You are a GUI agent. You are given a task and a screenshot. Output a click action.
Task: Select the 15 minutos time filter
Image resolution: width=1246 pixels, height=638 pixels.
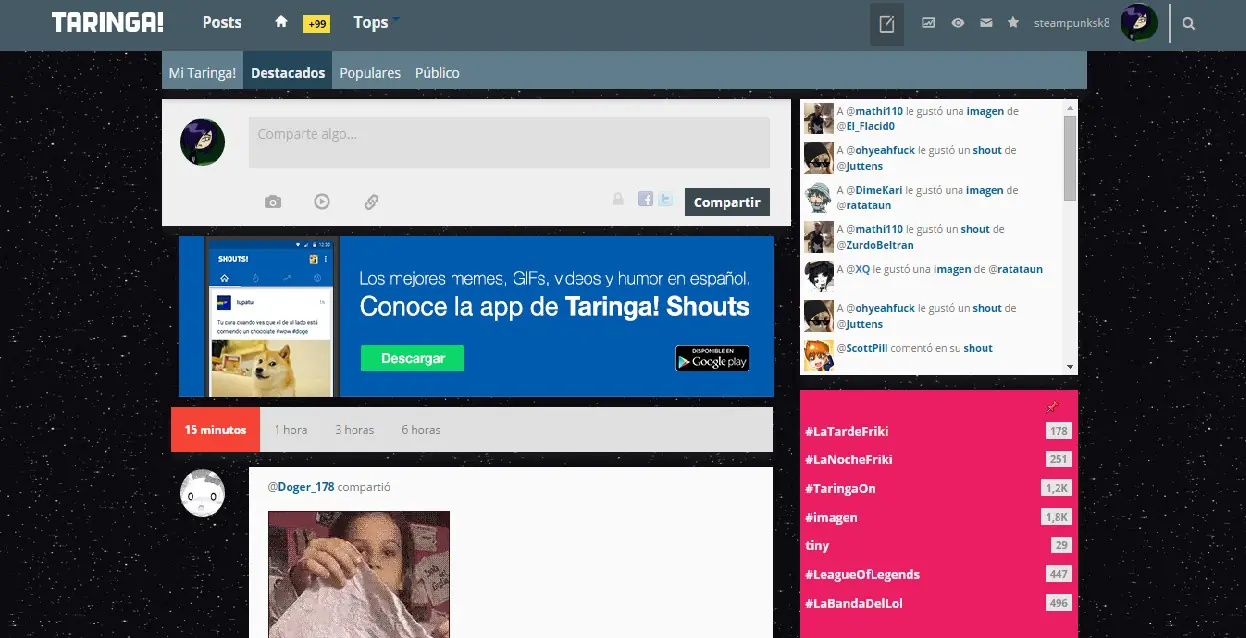(215, 430)
